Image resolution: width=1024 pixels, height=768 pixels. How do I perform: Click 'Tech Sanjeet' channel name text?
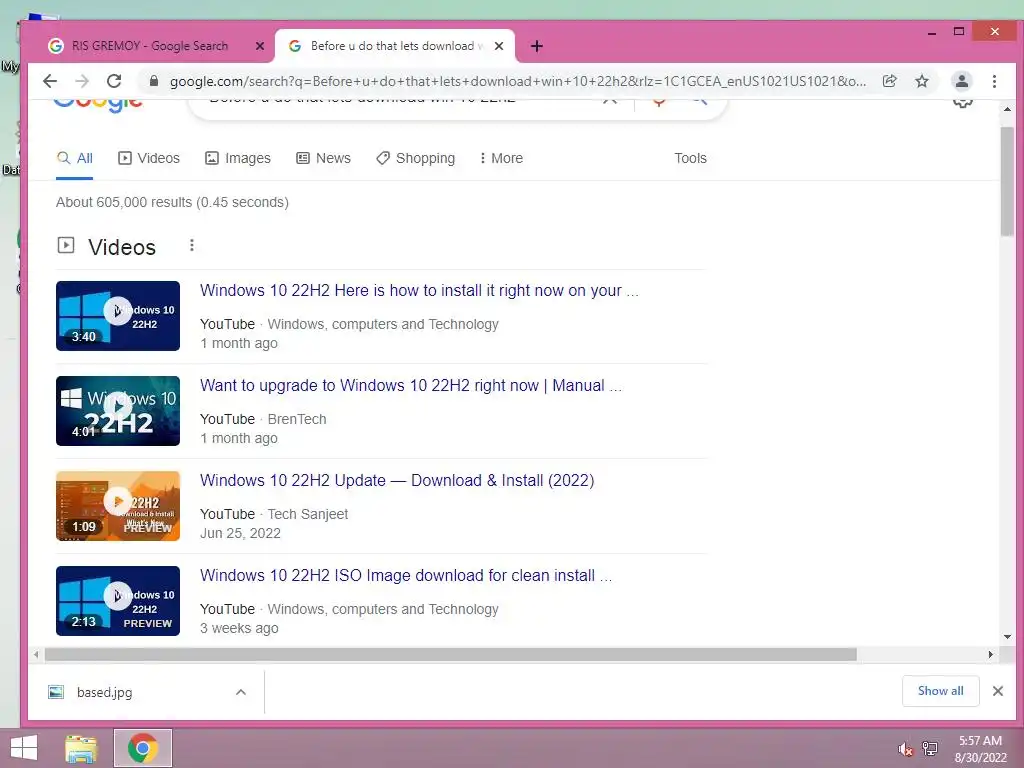[x=308, y=515]
